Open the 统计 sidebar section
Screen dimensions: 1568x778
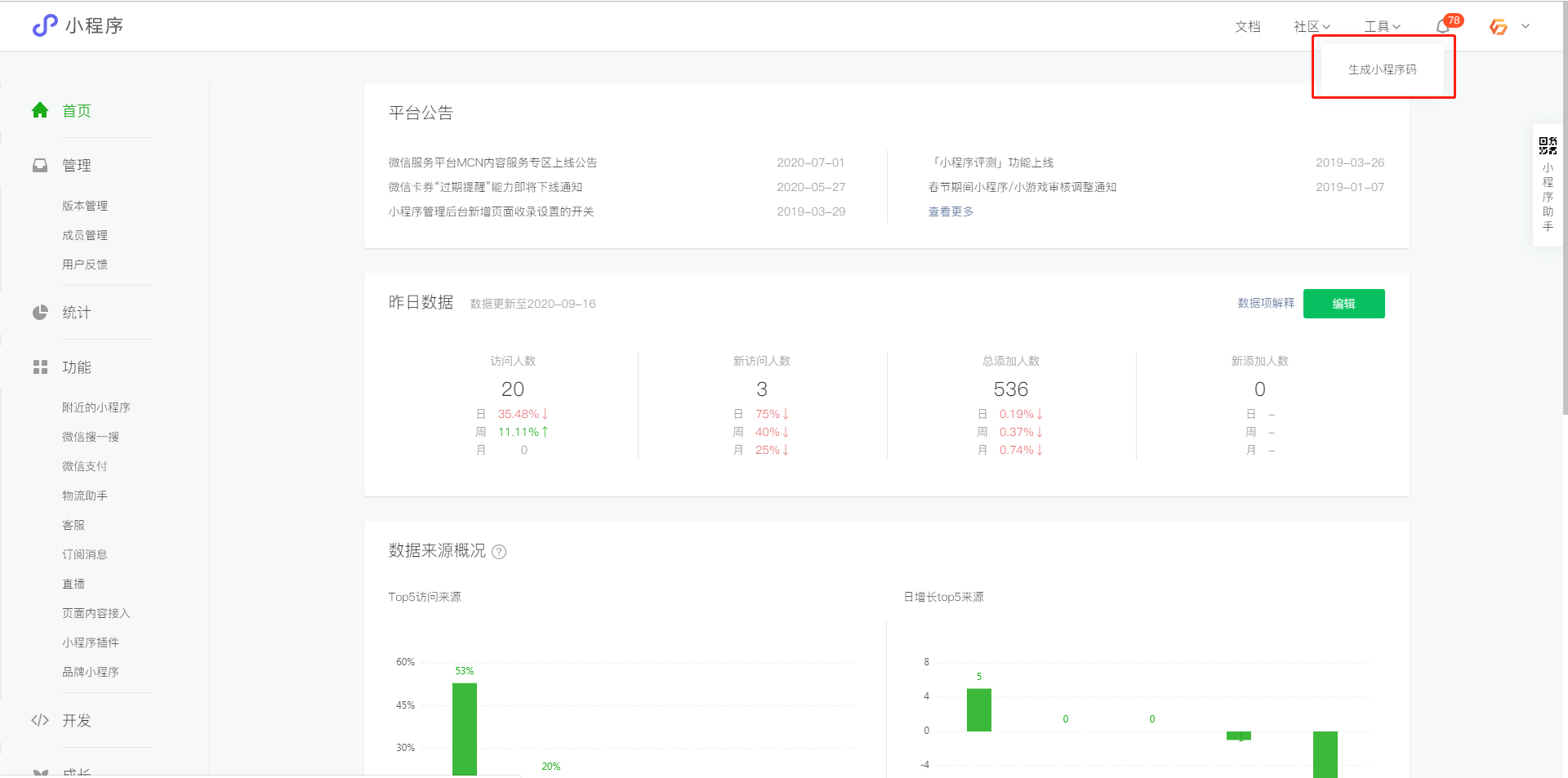[77, 313]
